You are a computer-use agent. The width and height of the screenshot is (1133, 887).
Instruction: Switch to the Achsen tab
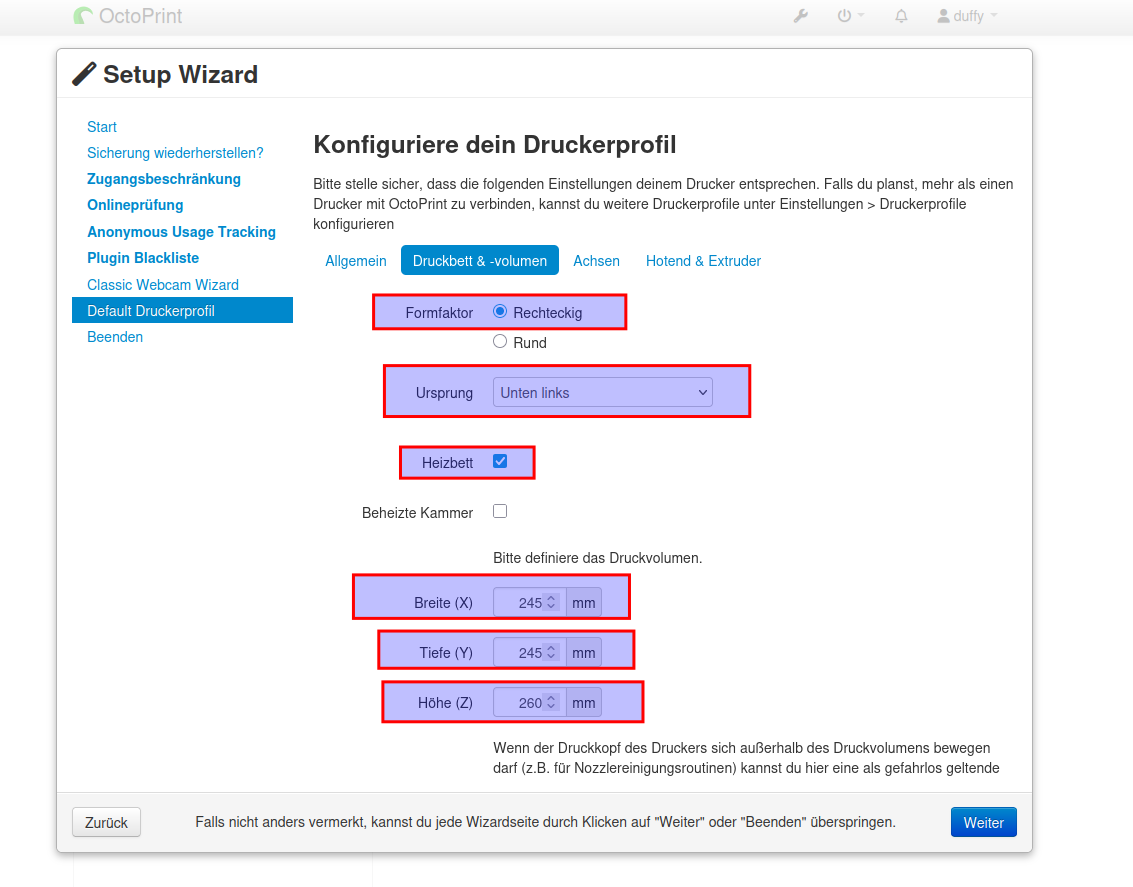coord(596,261)
